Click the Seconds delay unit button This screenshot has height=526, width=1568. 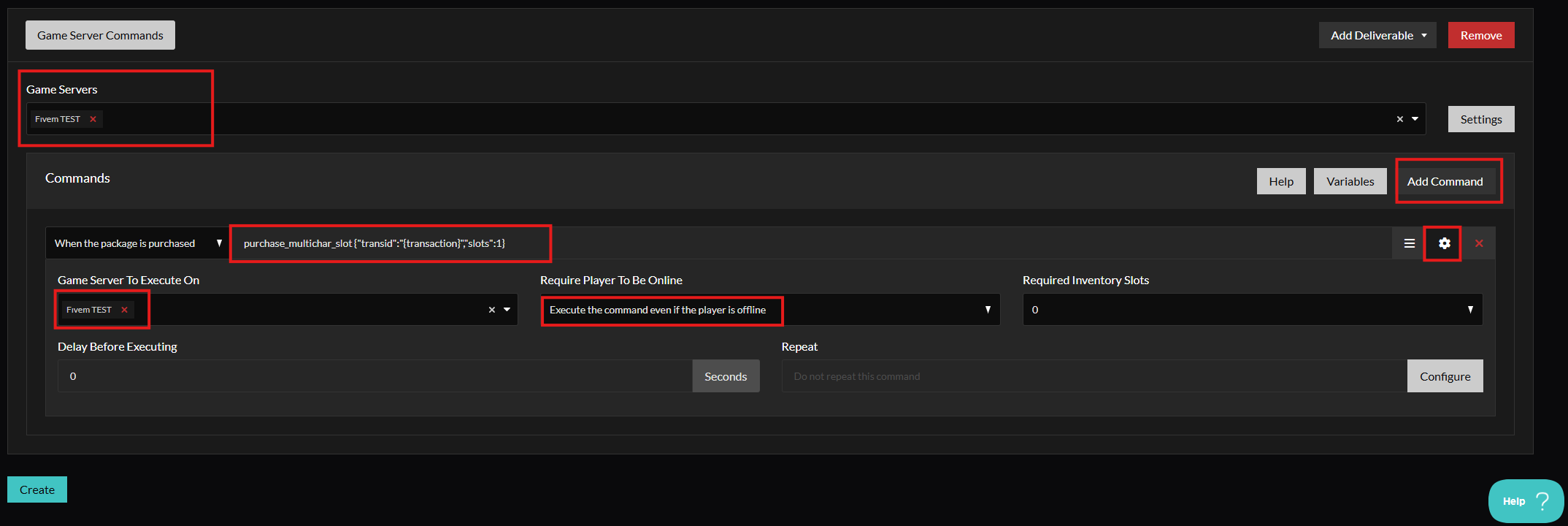(x=726, y=376)
